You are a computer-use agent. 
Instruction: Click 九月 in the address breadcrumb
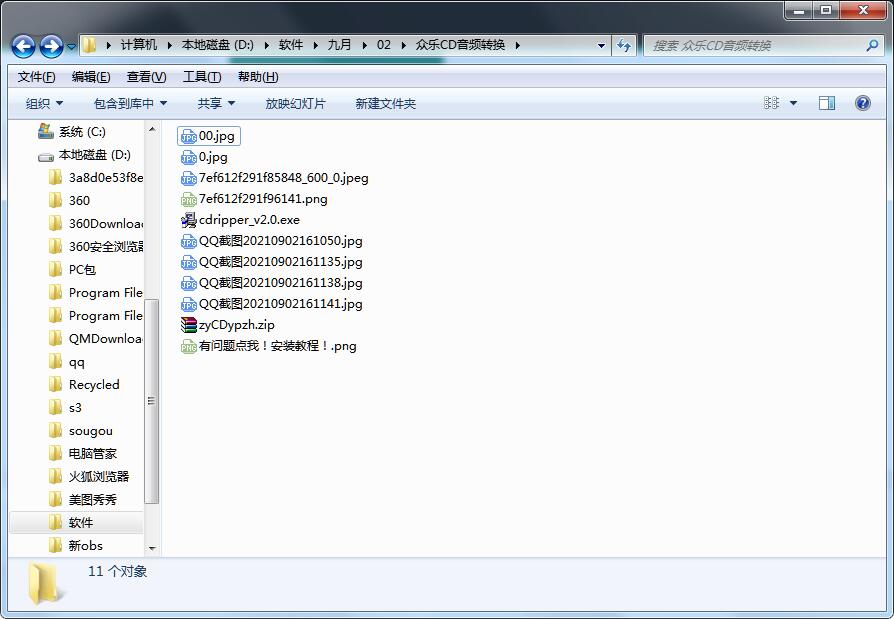339,45
